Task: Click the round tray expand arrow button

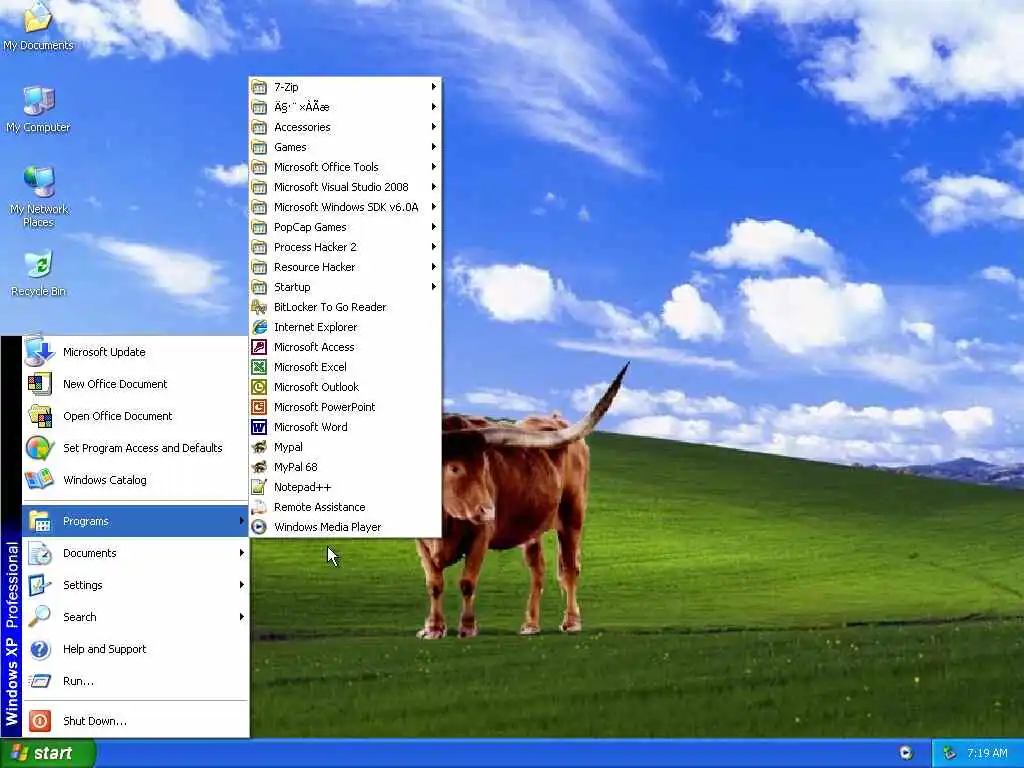Action: point(906,753)
